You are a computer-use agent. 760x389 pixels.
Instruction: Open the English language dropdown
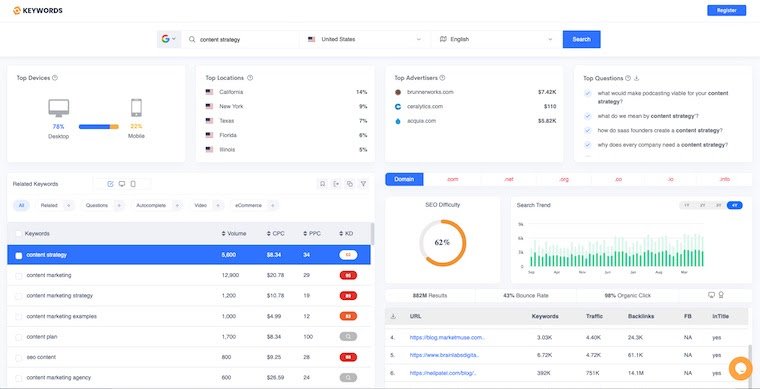pos(496,39)
